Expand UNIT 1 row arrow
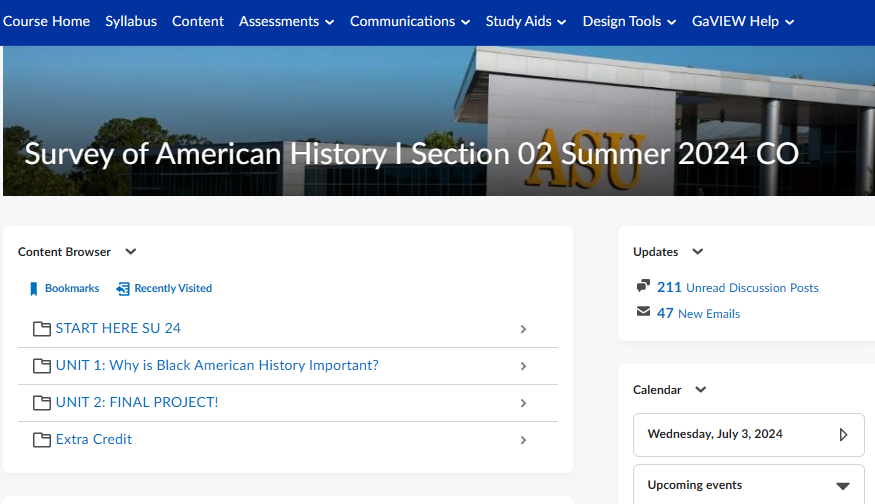The width and height of the screenshot is (875, 504). [523, 366]
